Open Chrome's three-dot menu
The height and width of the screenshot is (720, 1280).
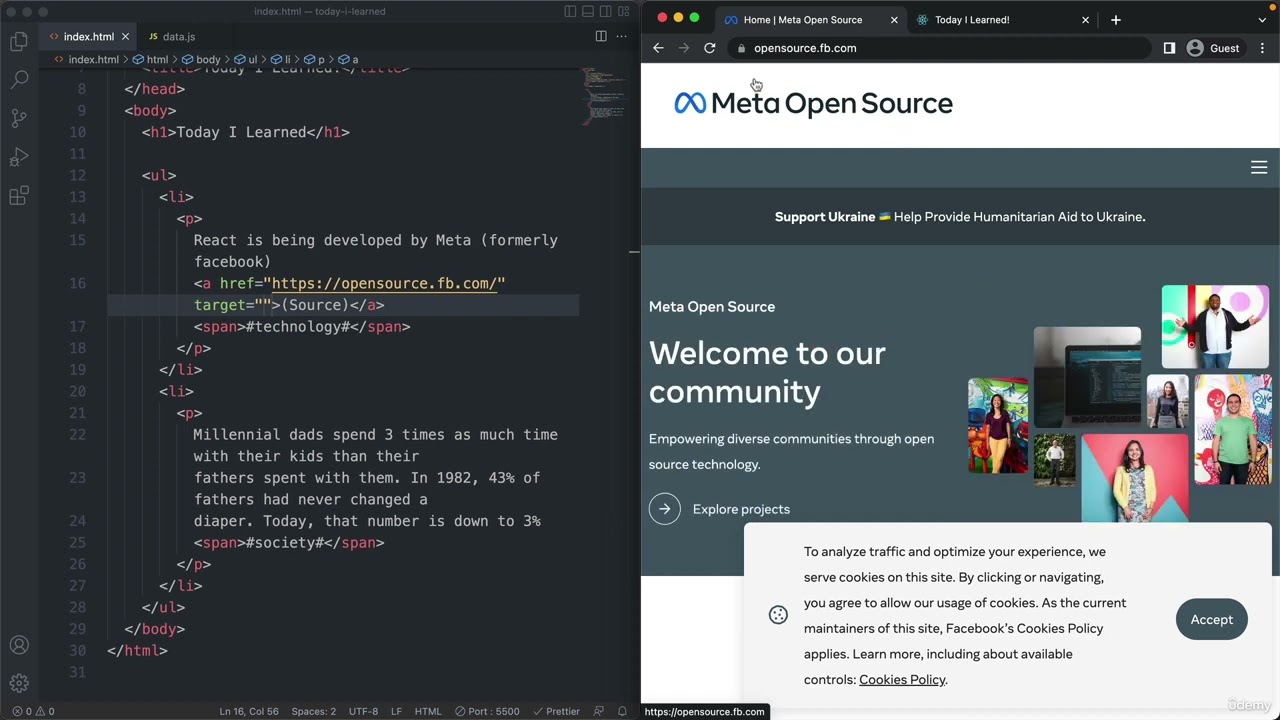1262,48
